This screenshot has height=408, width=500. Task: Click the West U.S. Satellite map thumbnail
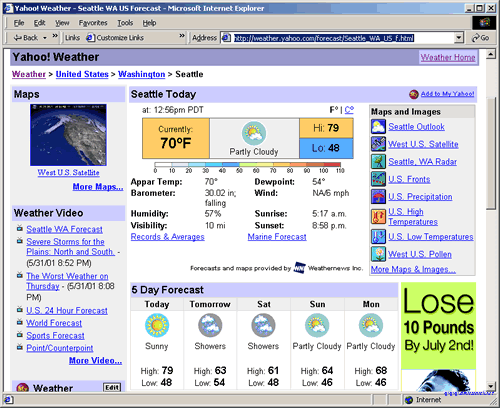[x=68, y=135]
